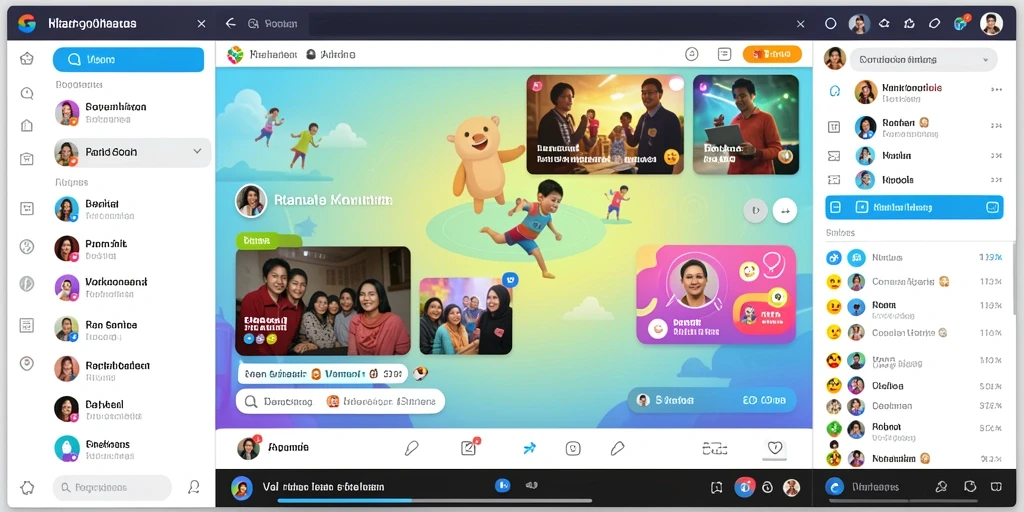Open the storefront icon in the left icon rail
Image resolution: width=1024 pixels, height=512 pixels.
pos(27,159)
